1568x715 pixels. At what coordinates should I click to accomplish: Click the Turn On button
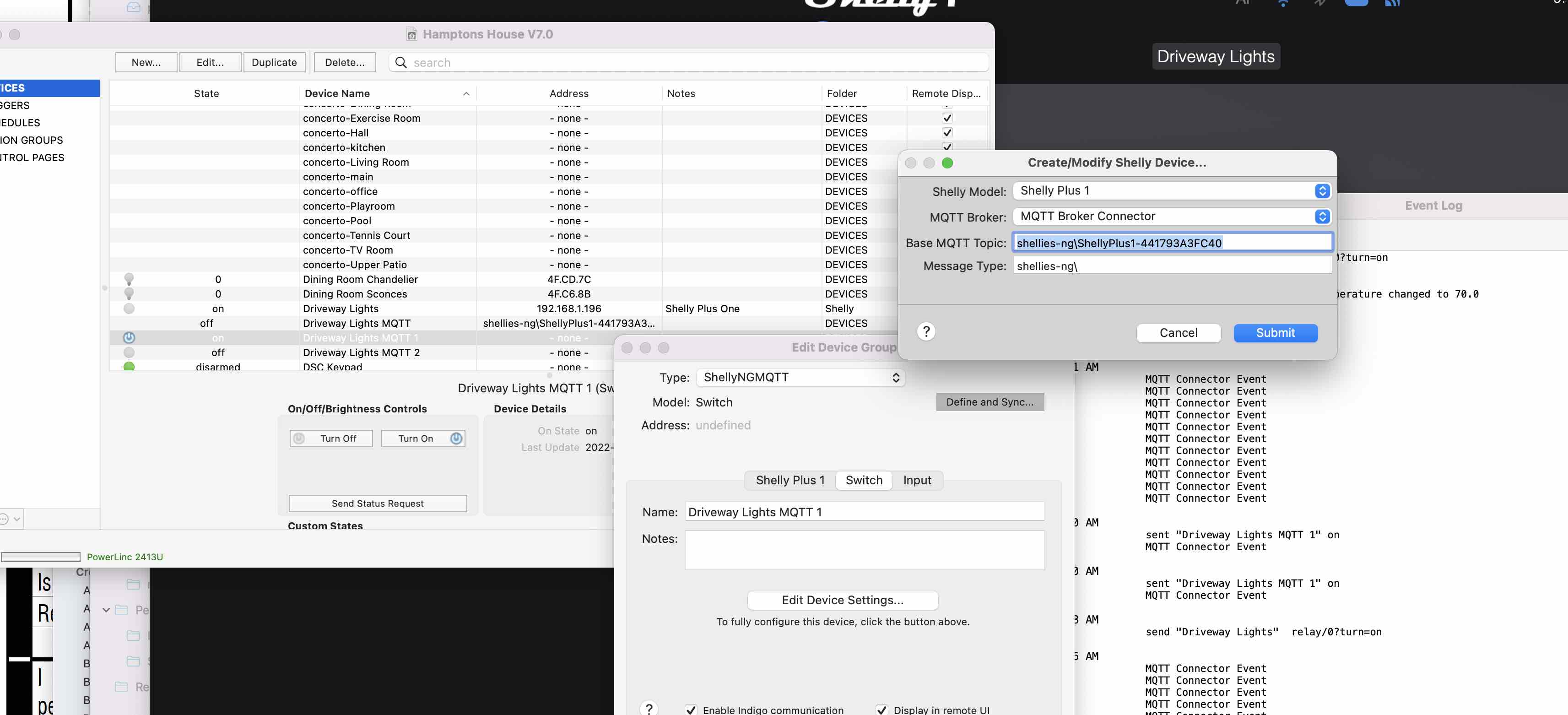pos(423,439)
